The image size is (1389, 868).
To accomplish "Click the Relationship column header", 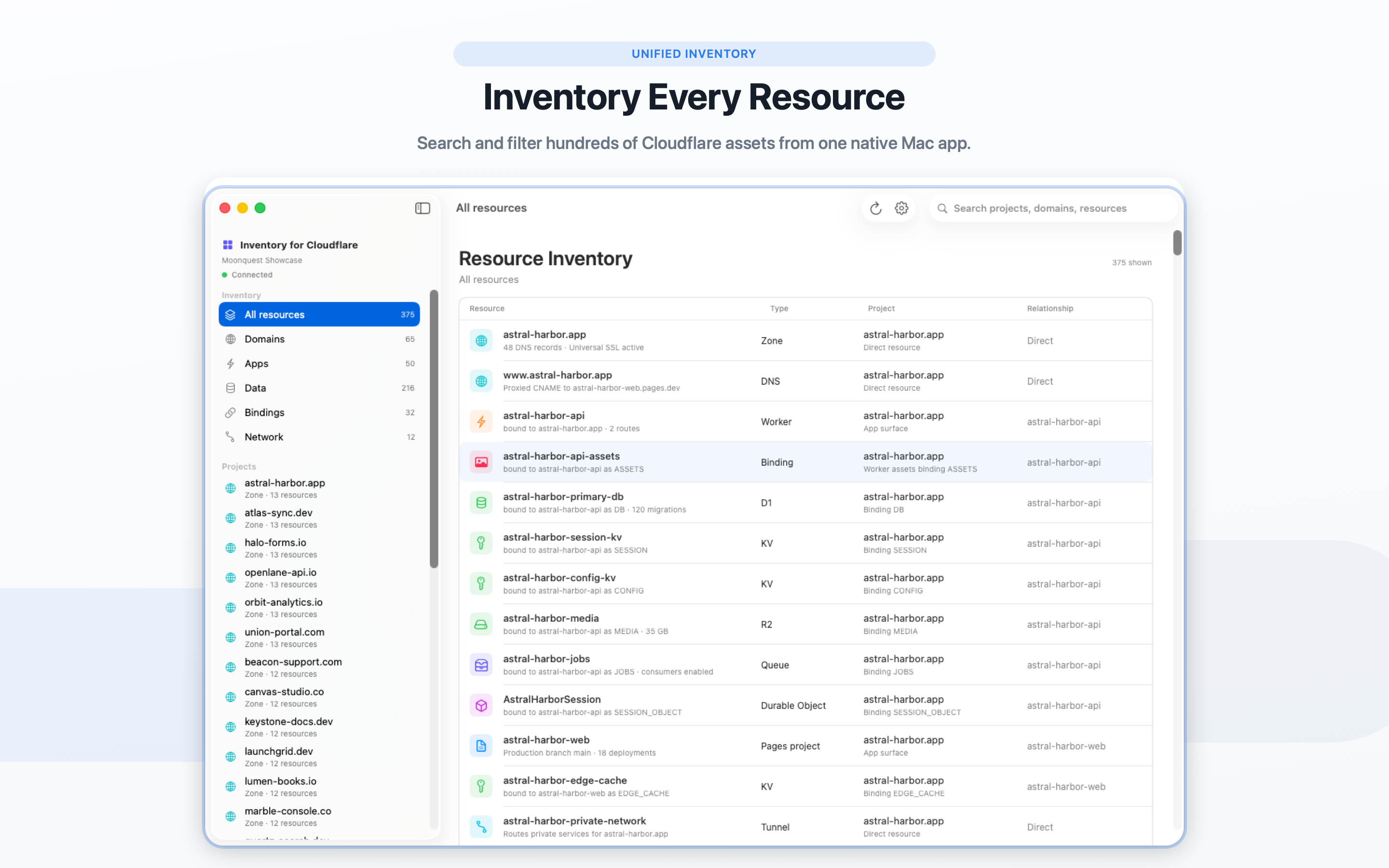I will 1050,308.
